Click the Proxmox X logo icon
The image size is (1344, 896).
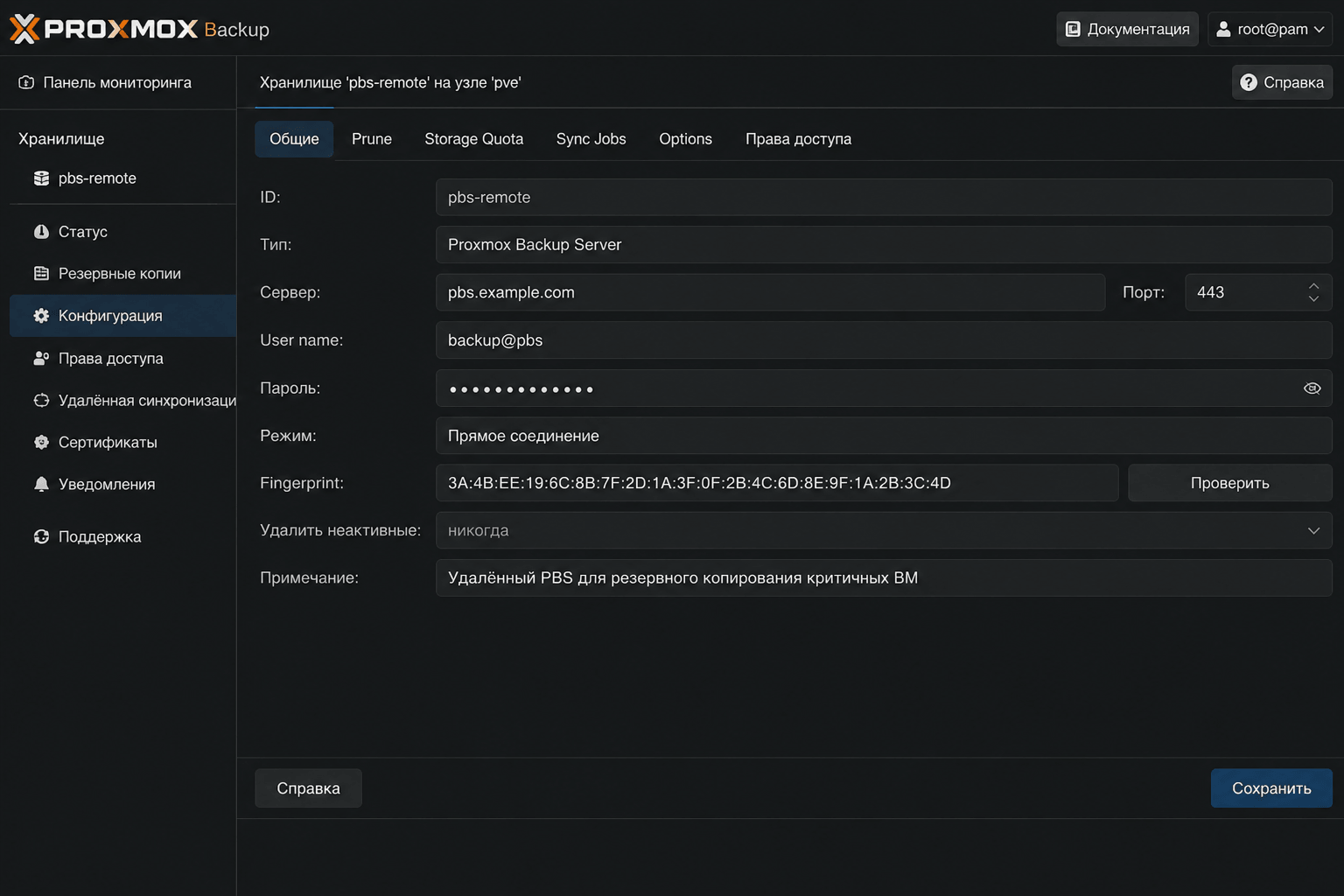[x=24, y=29]
